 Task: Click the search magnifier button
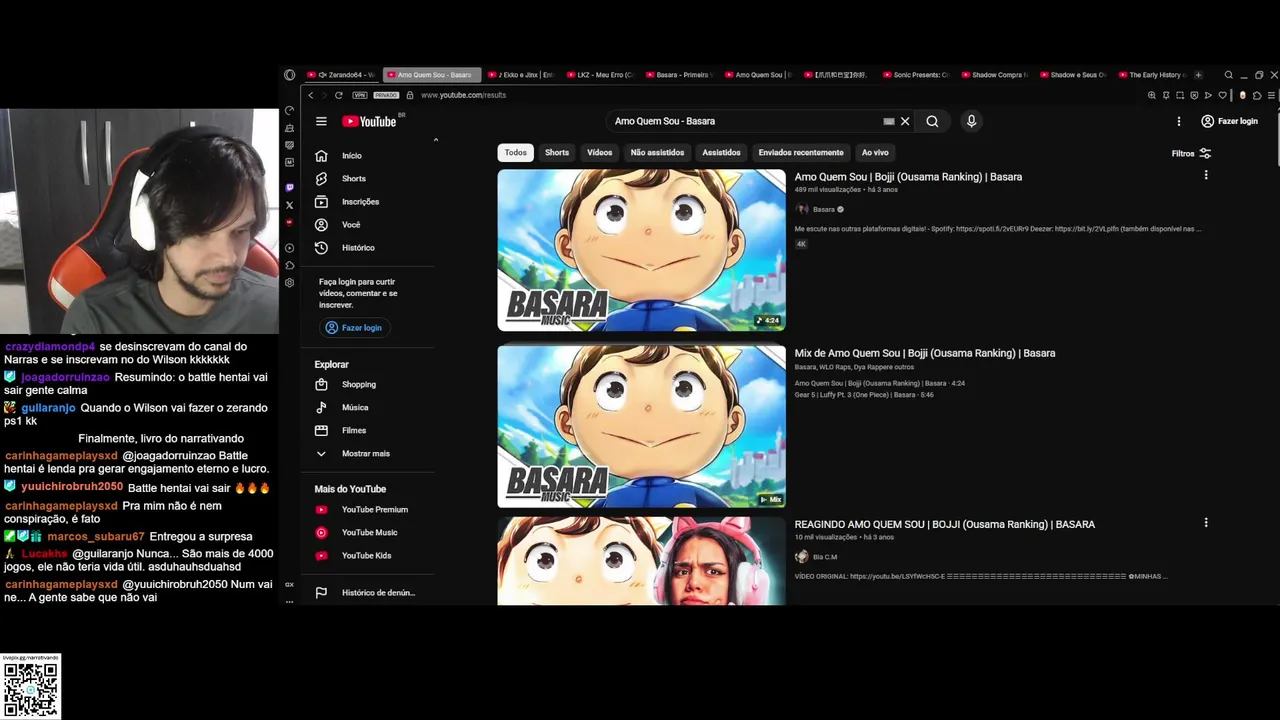click(x=932, y=121)
